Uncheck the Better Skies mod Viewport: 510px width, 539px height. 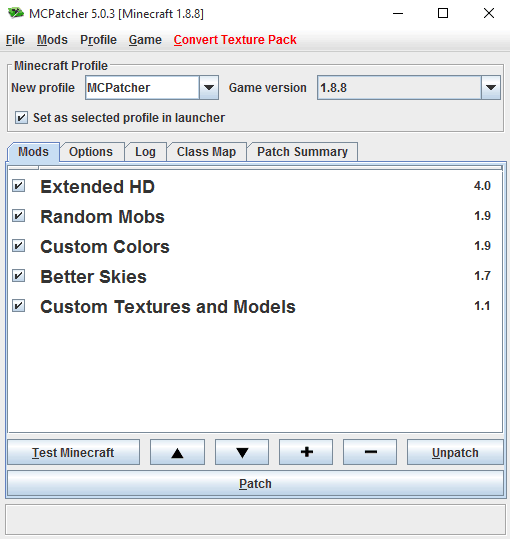point(19,276)
